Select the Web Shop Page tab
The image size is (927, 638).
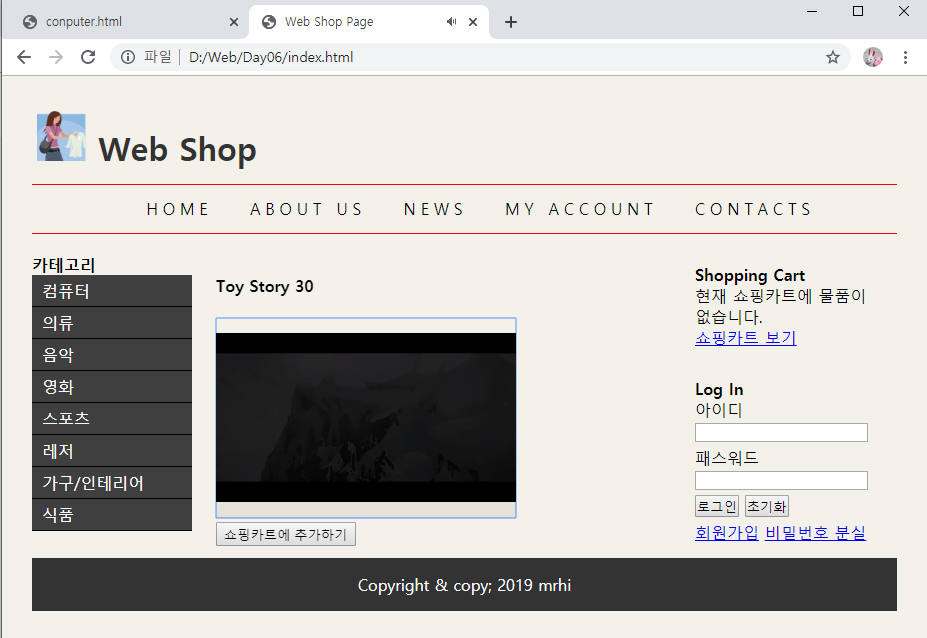pyautogui.click(x=355, y=22)
